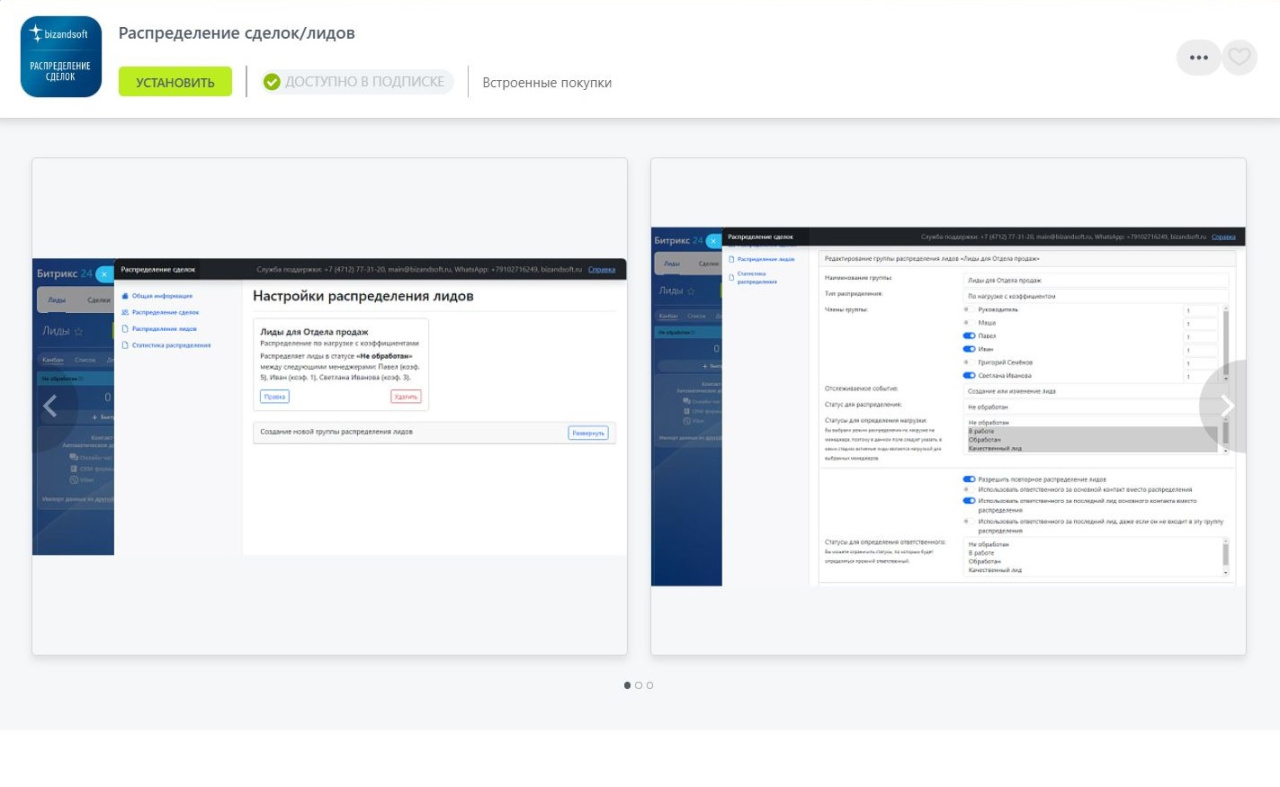The height and width of the screenshot is (787, 1280).
Task: Toggle the Павел group member switch
Action: [968, 336]
